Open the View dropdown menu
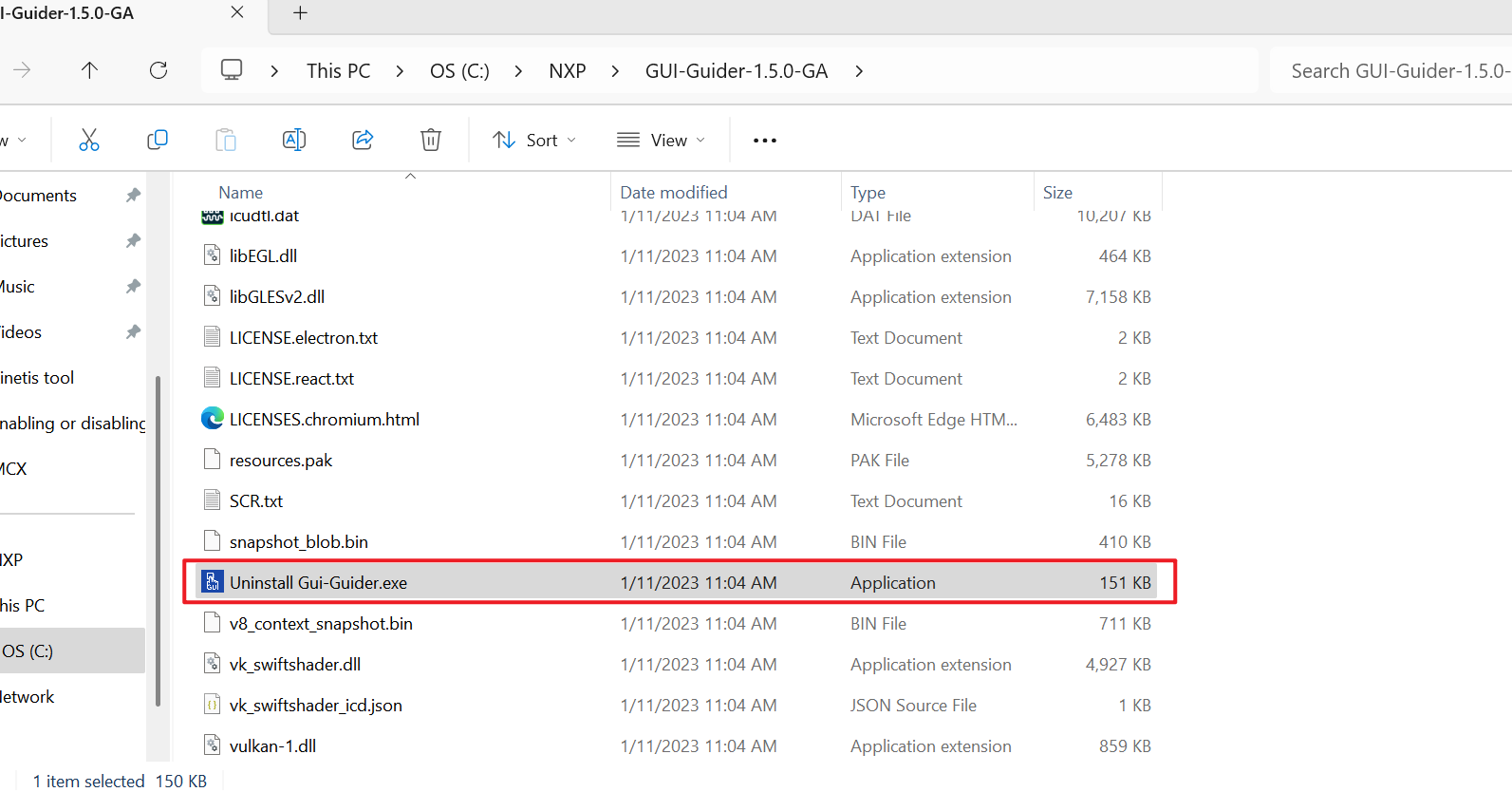The width and height of the screenshot is (1512, 792). tap(662, 140)
